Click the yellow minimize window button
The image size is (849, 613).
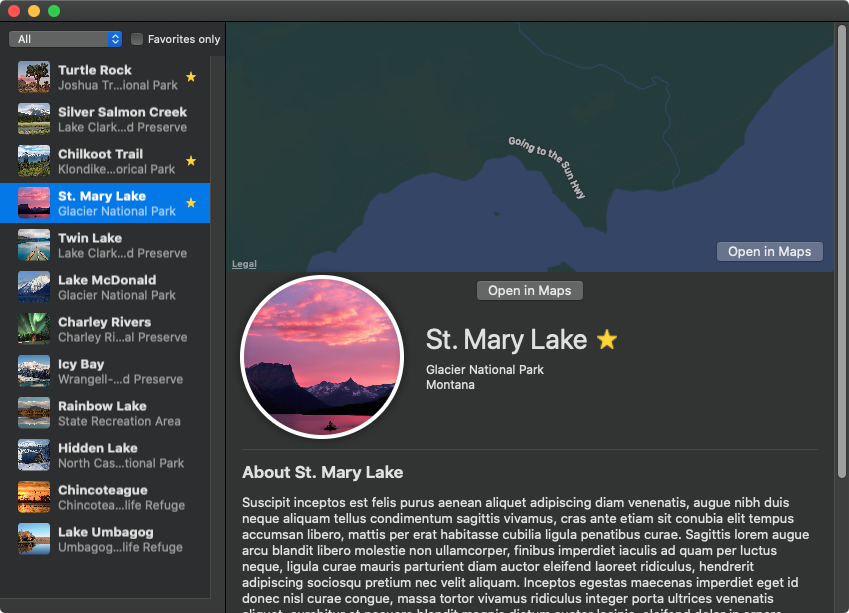click(x=34, y=11)
